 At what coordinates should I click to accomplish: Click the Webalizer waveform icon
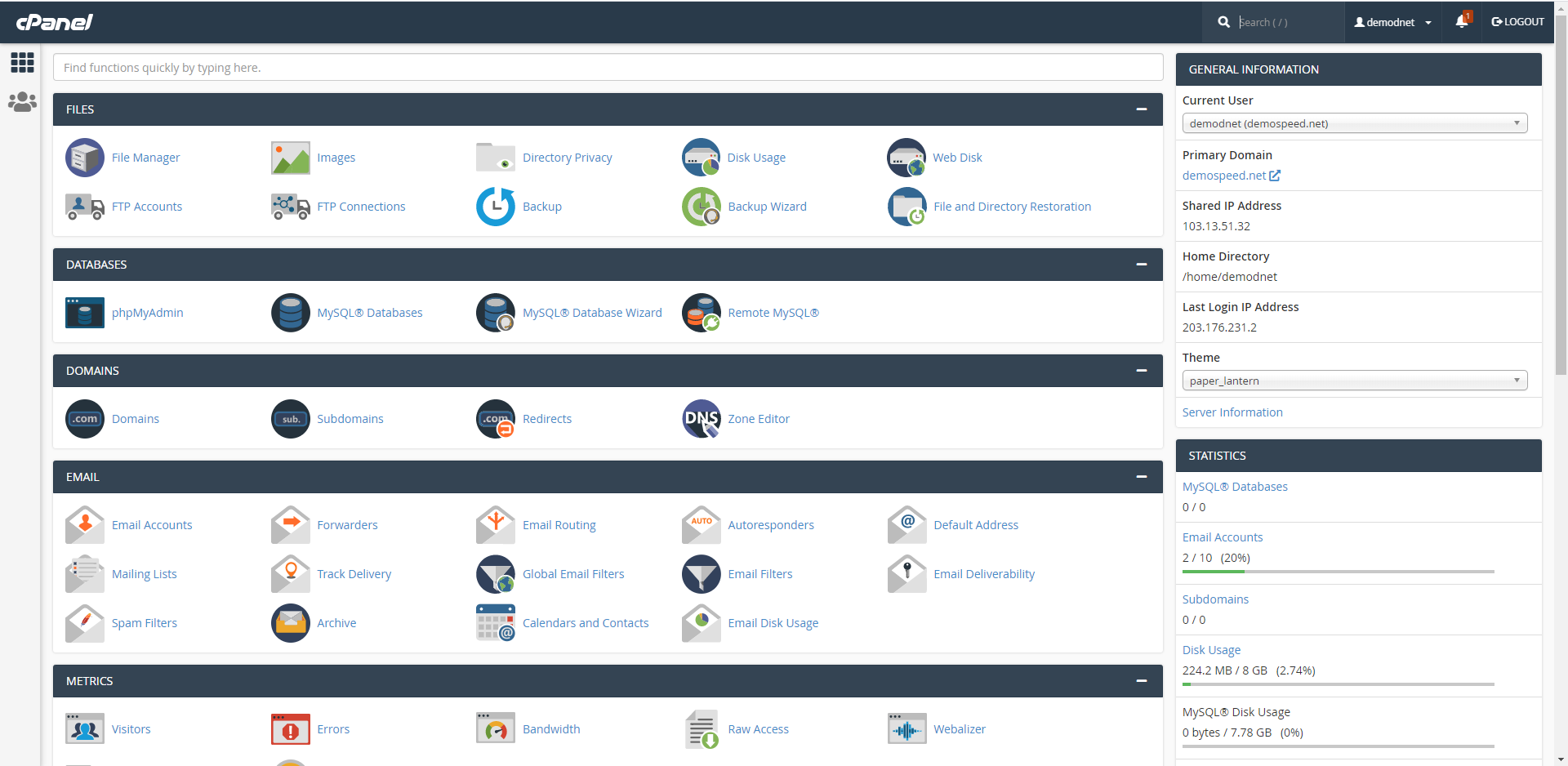point(907,729)
